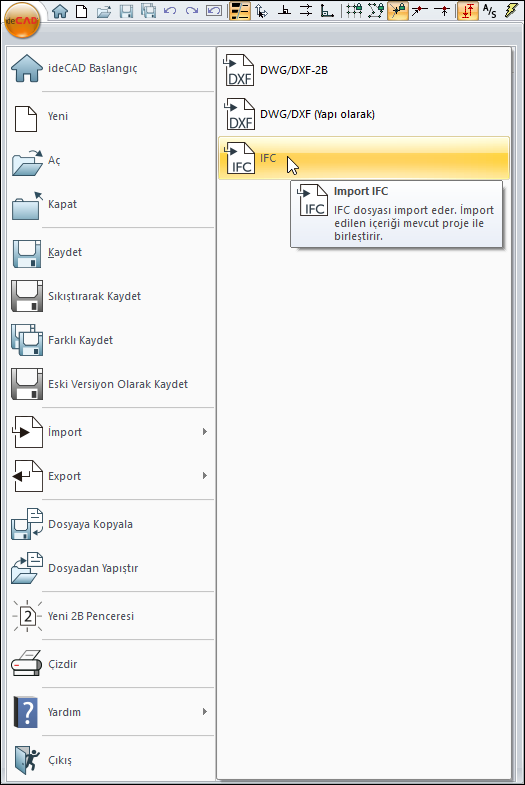The image size is (525, 785).
Task: Expand the Yardım submenu arrow
Action: [205, 711]
